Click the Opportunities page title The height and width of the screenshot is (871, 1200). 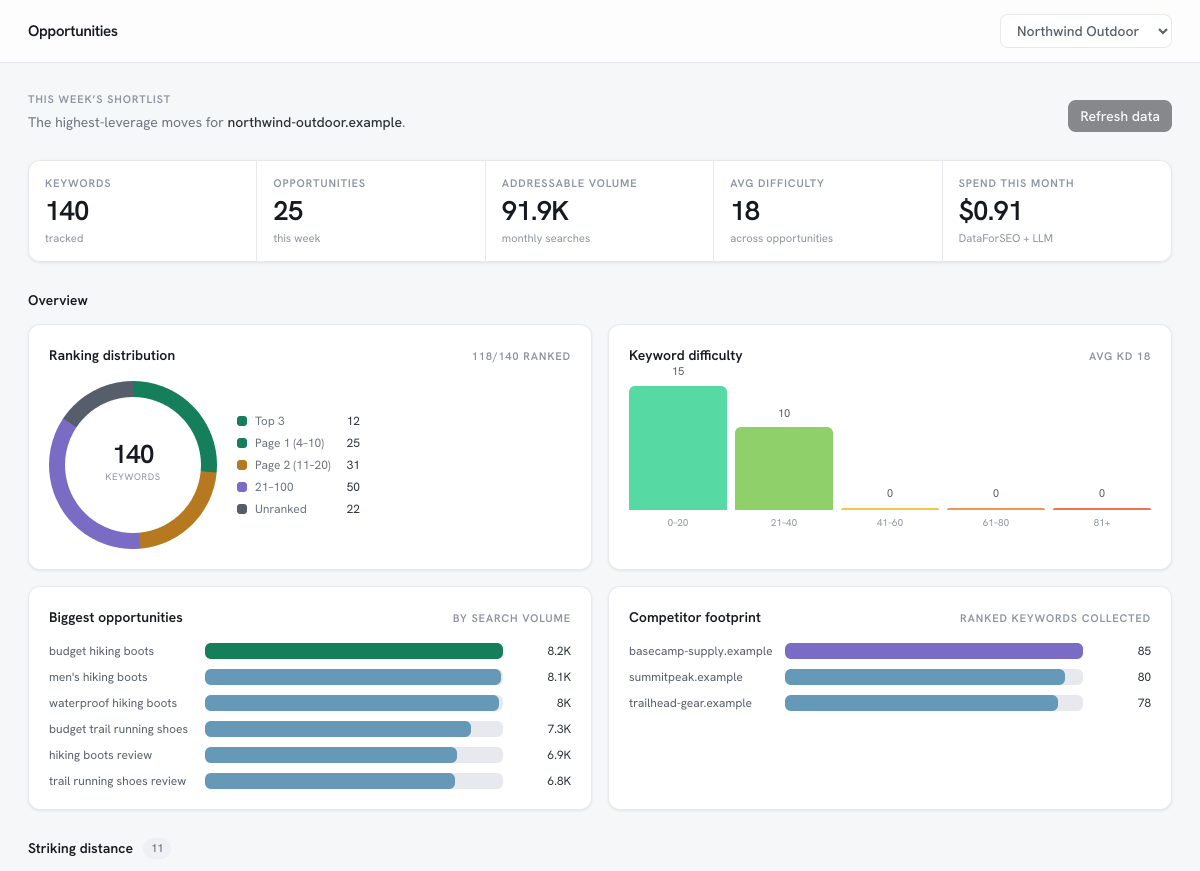tap(73, 31)
